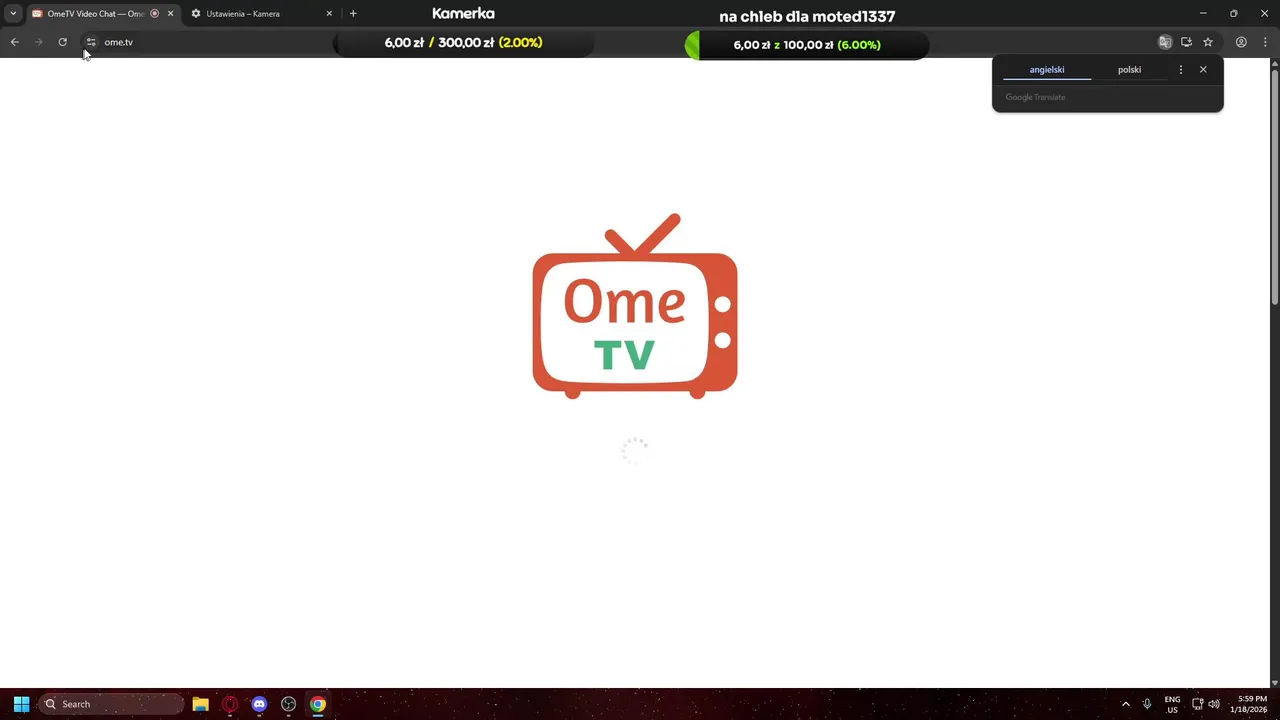Open the volume speaker tray icon
1280x720 pixels.
(1214, 704)
